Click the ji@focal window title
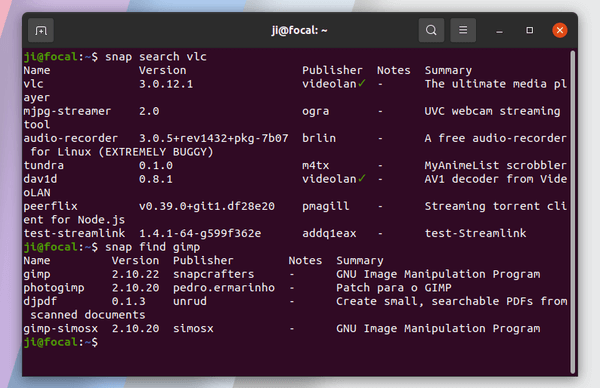600x388 pixels. click(300, 30)
